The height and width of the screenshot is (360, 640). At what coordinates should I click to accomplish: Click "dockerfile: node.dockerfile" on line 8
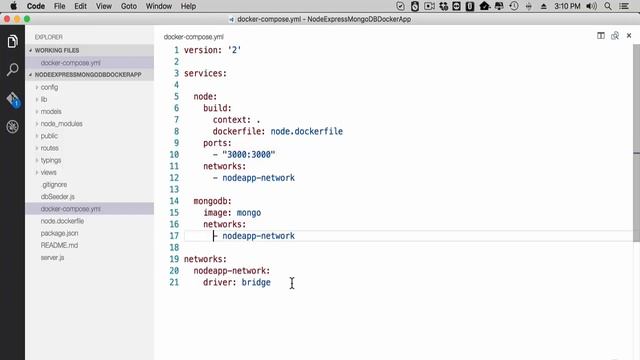point(278,131)
